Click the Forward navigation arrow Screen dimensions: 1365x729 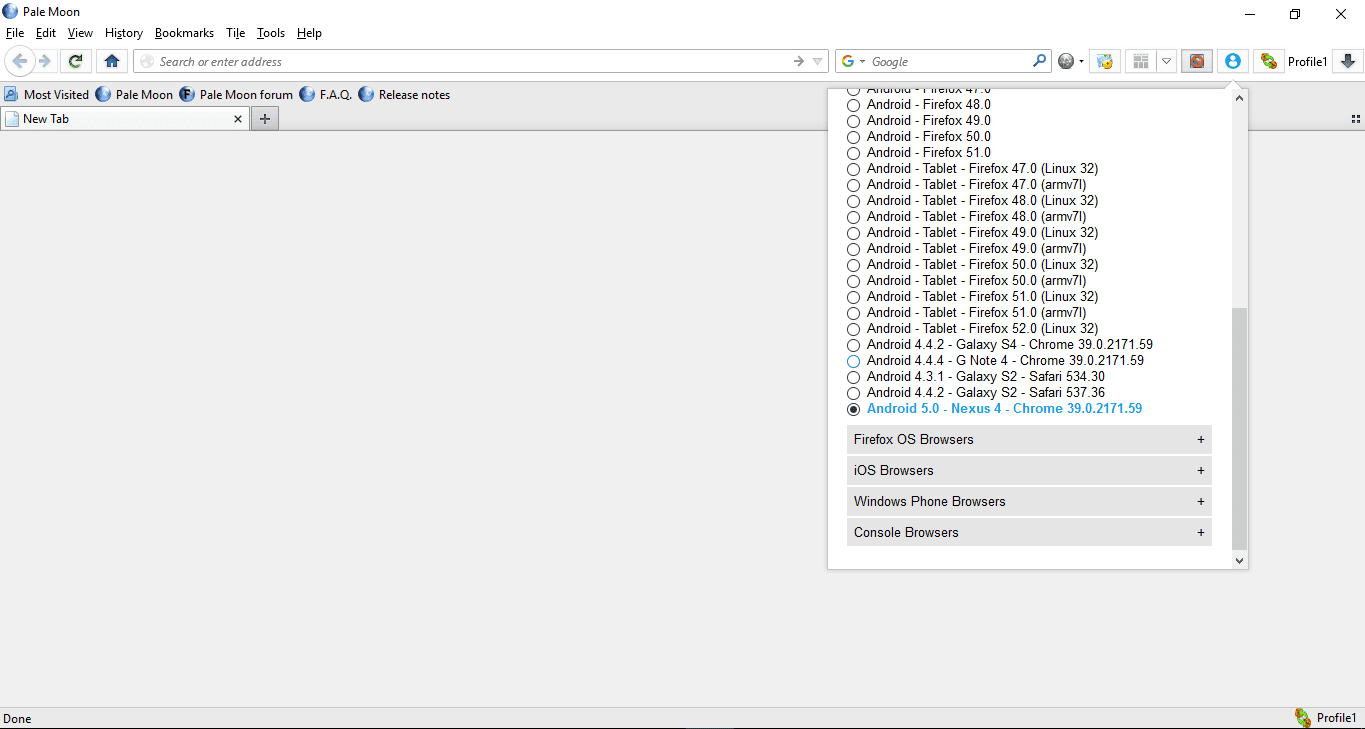[x=44, y=61]
